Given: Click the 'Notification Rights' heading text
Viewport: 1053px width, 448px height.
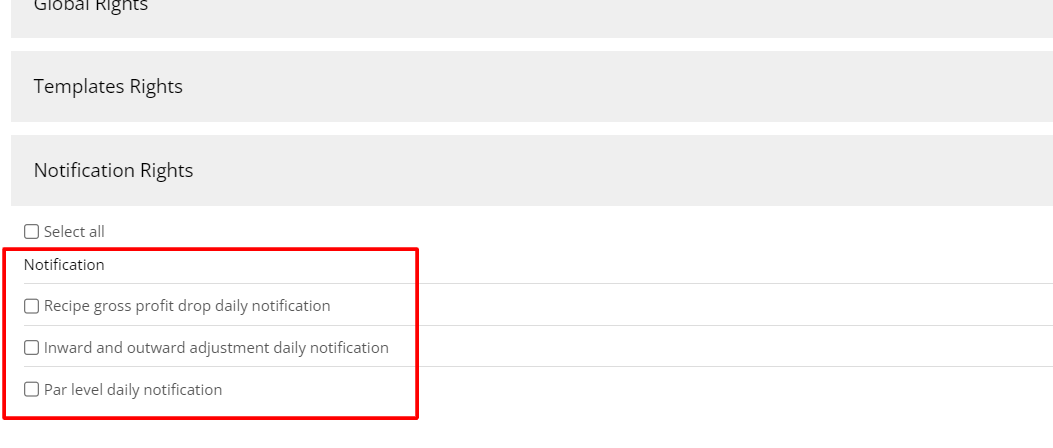Looking at the screenshot, I should click(113, 171).
